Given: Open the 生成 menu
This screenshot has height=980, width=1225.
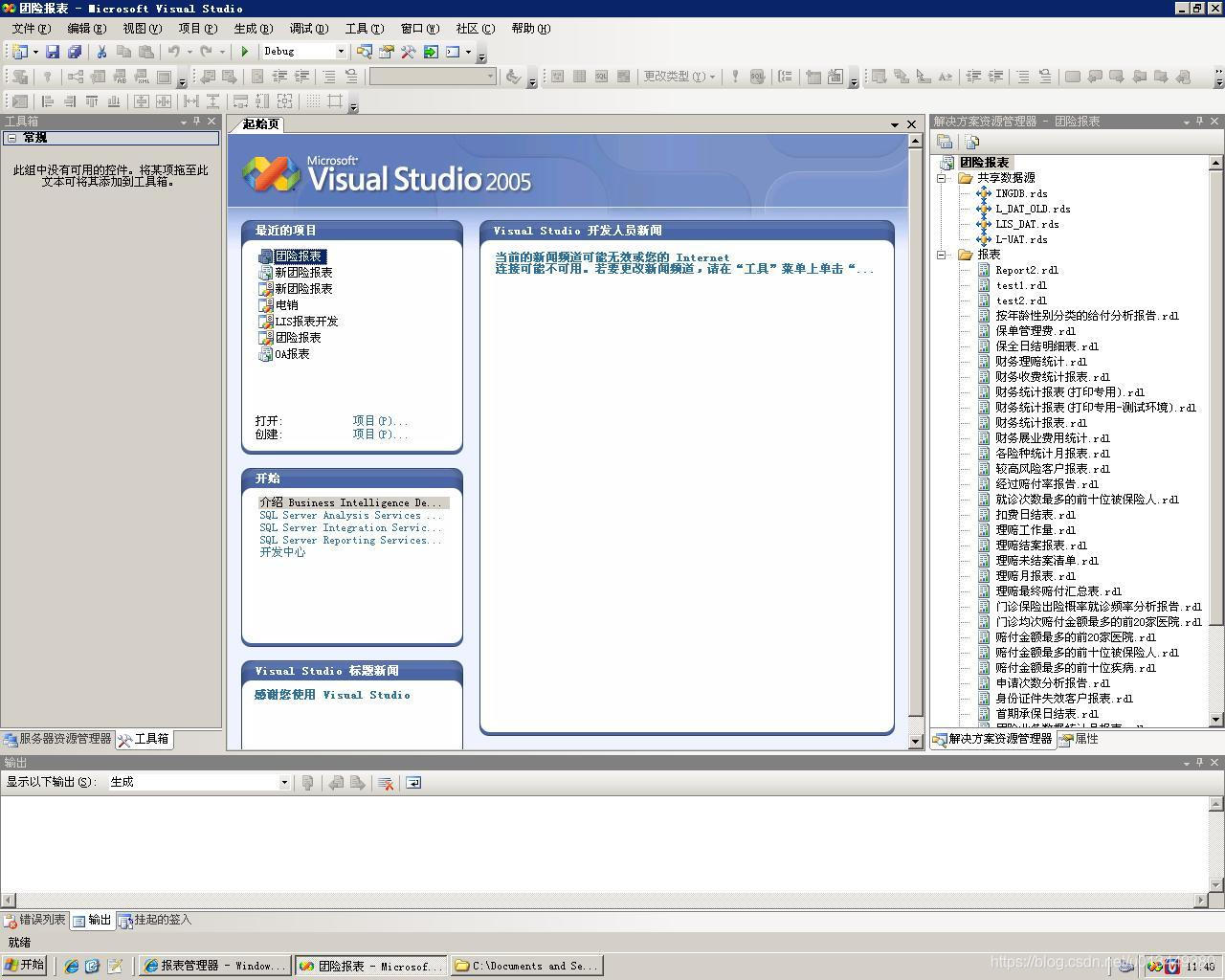Looking at the screenshot, I should 254,29.
